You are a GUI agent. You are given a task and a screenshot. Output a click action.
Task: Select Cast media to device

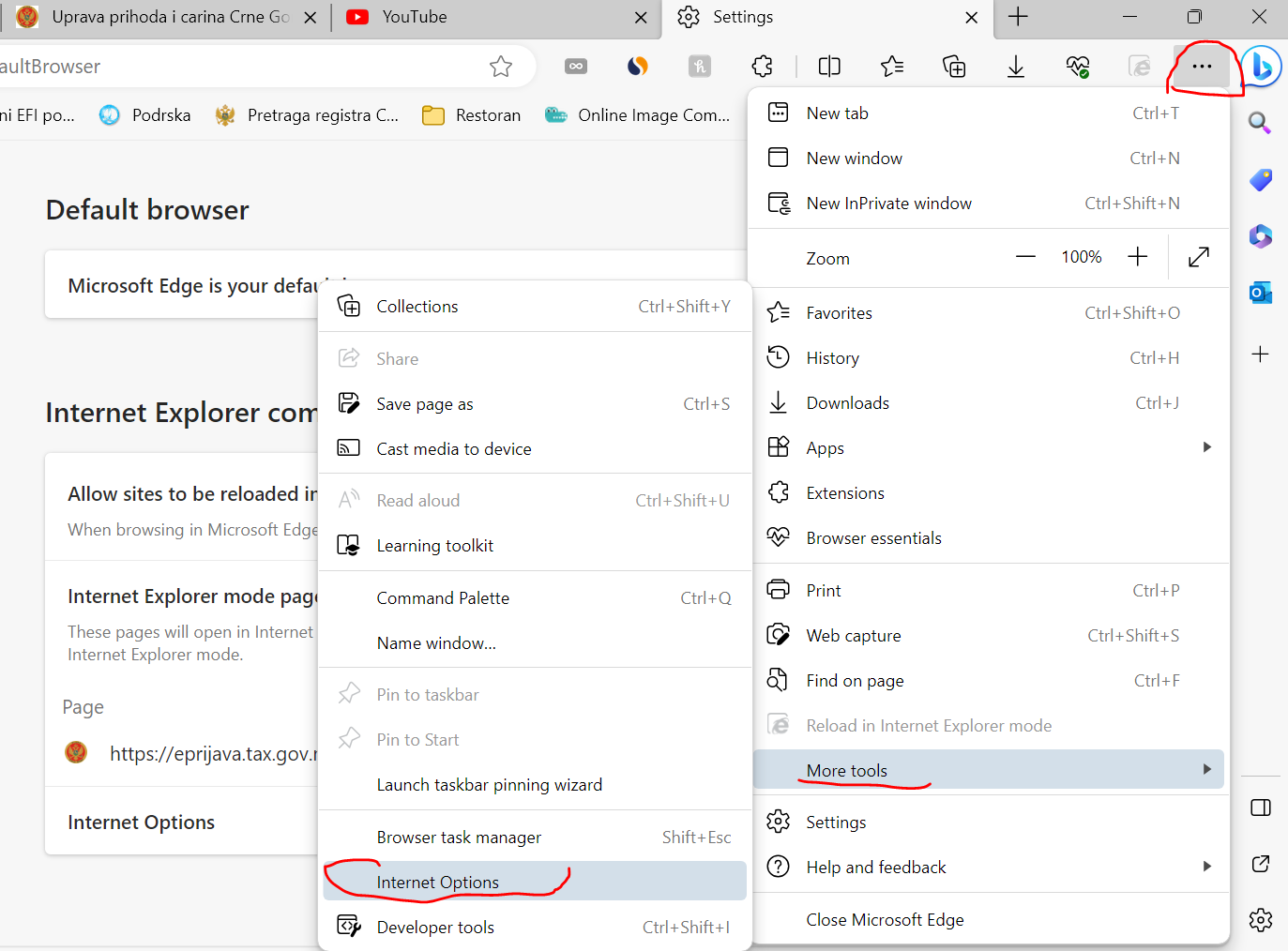[x=535, y=449]
